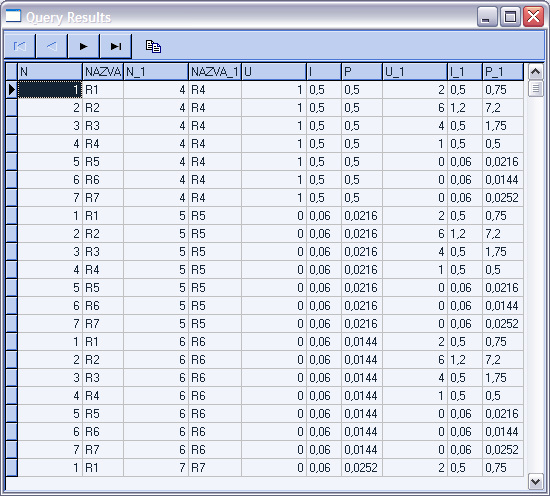The image size is (550, 496).
Task: Click the Query Results window icon
Action: click(x=13, y=16)
